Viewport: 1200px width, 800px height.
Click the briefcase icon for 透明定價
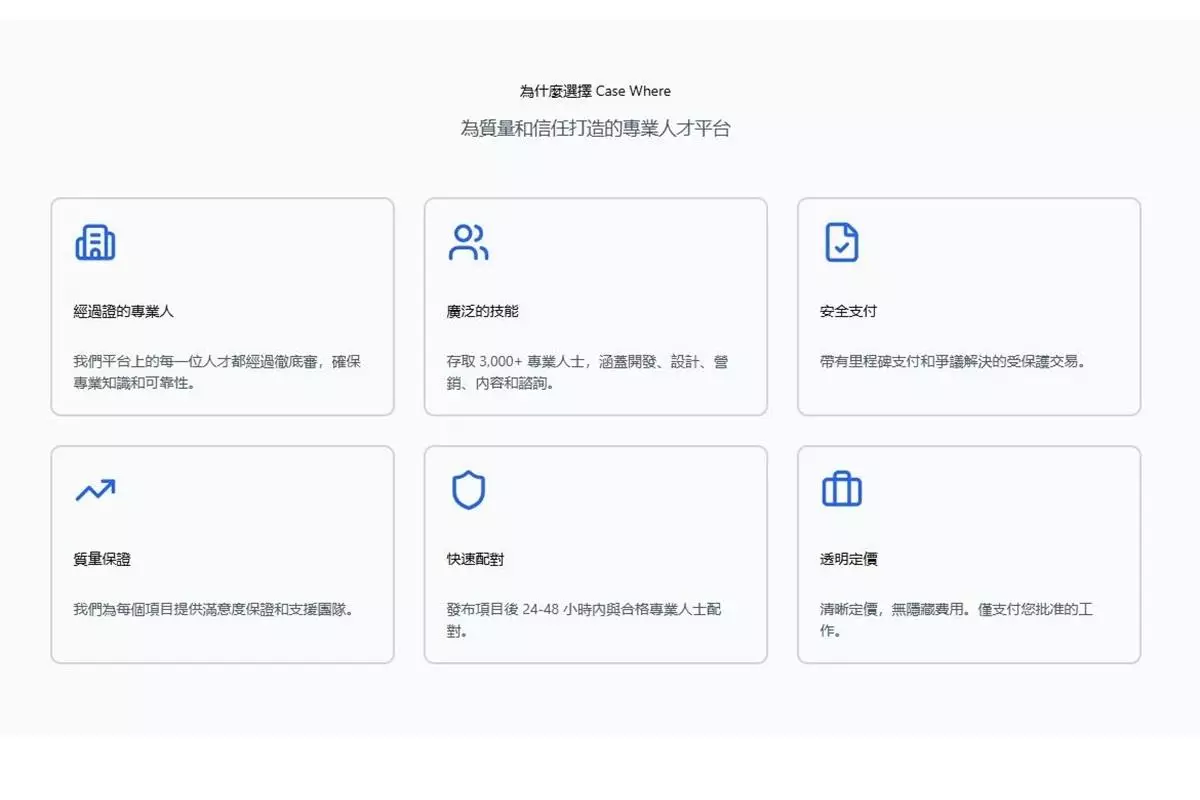[x=841, y=490]
